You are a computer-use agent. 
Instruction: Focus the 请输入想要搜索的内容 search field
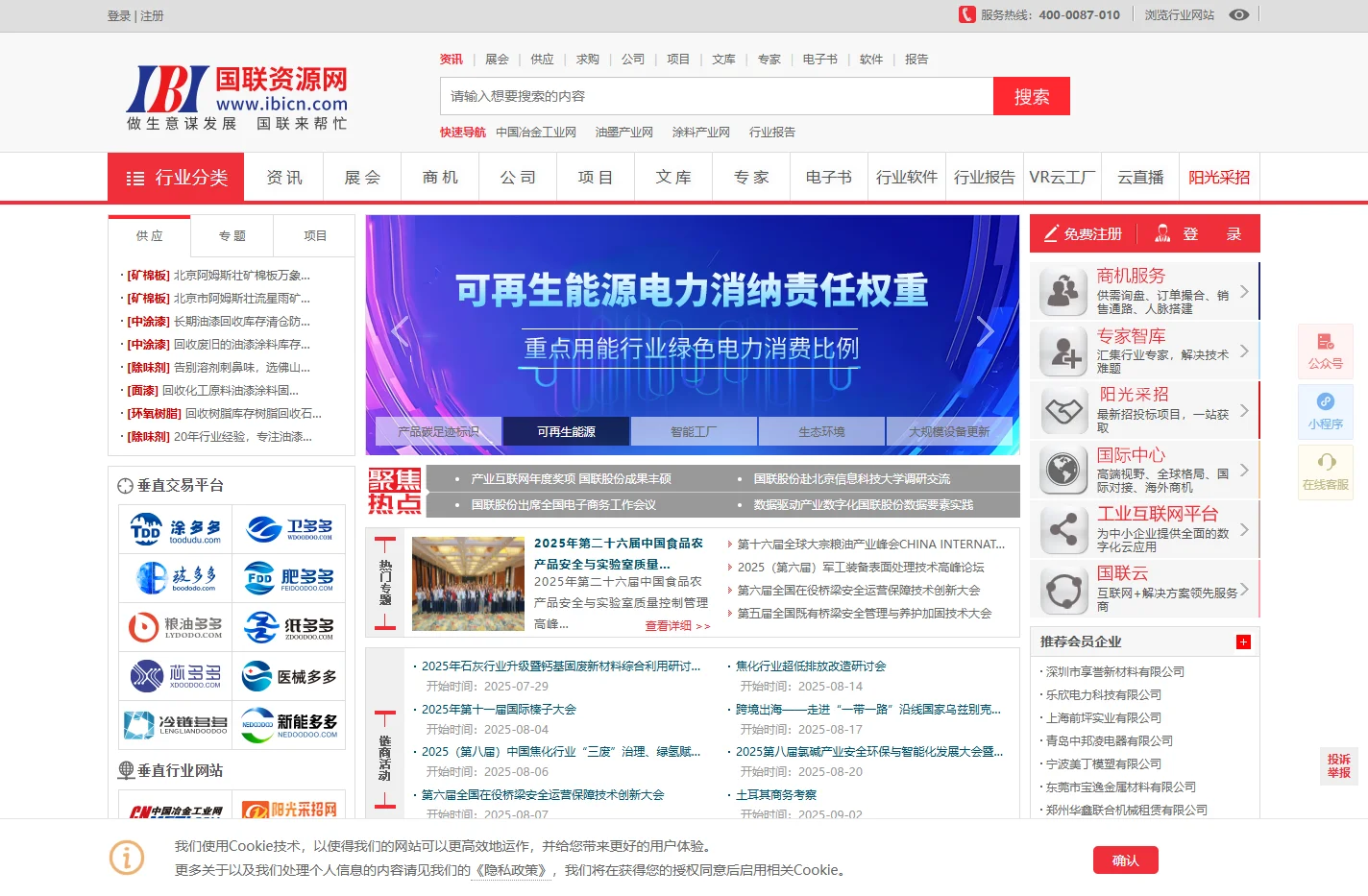point(717,96)
